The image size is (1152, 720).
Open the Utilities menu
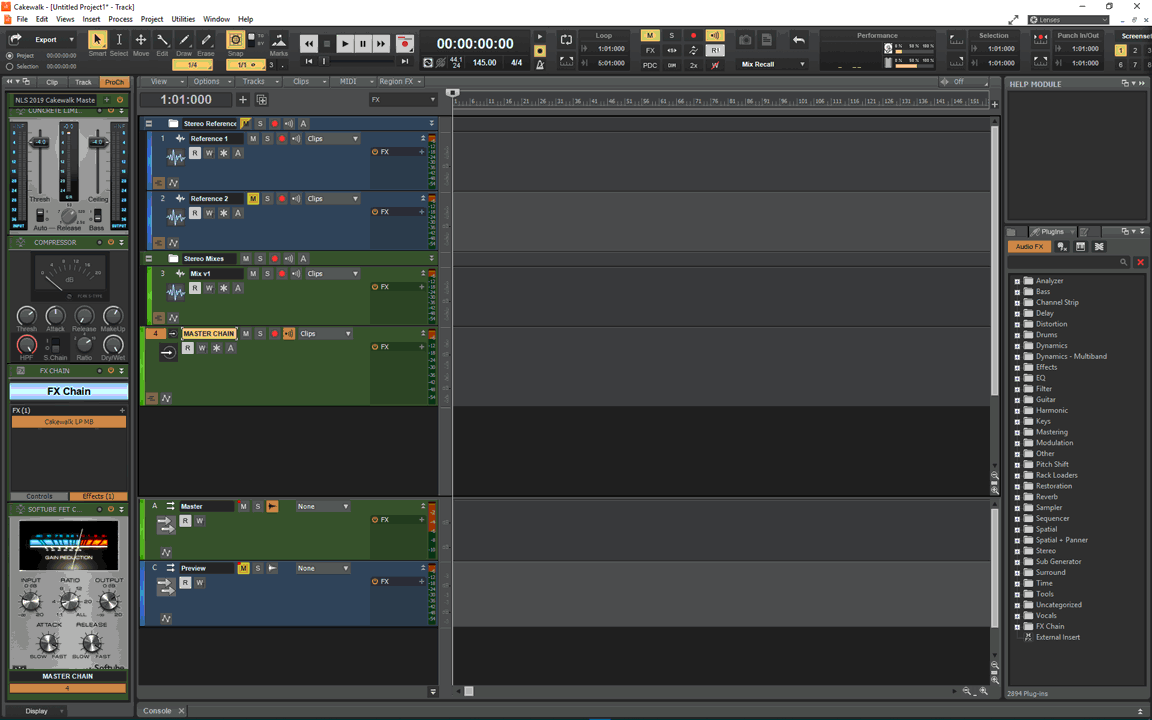[183, 19]
